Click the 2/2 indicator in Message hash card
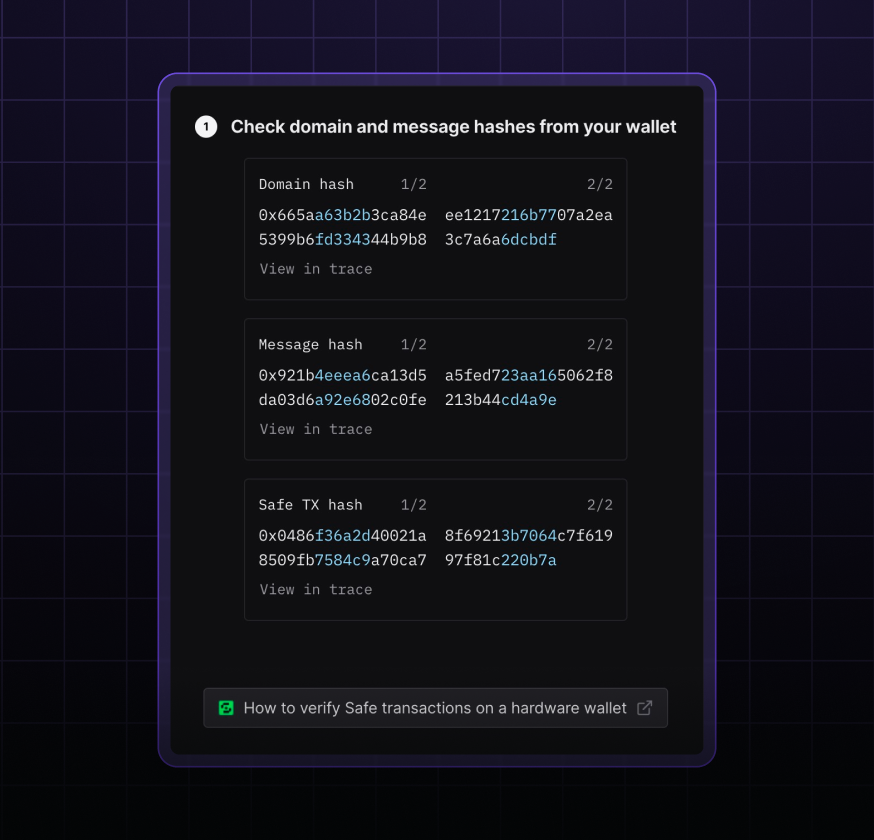The height and width of the screenshot is (840, 874). pyautogui.click(x=600, y=344)
